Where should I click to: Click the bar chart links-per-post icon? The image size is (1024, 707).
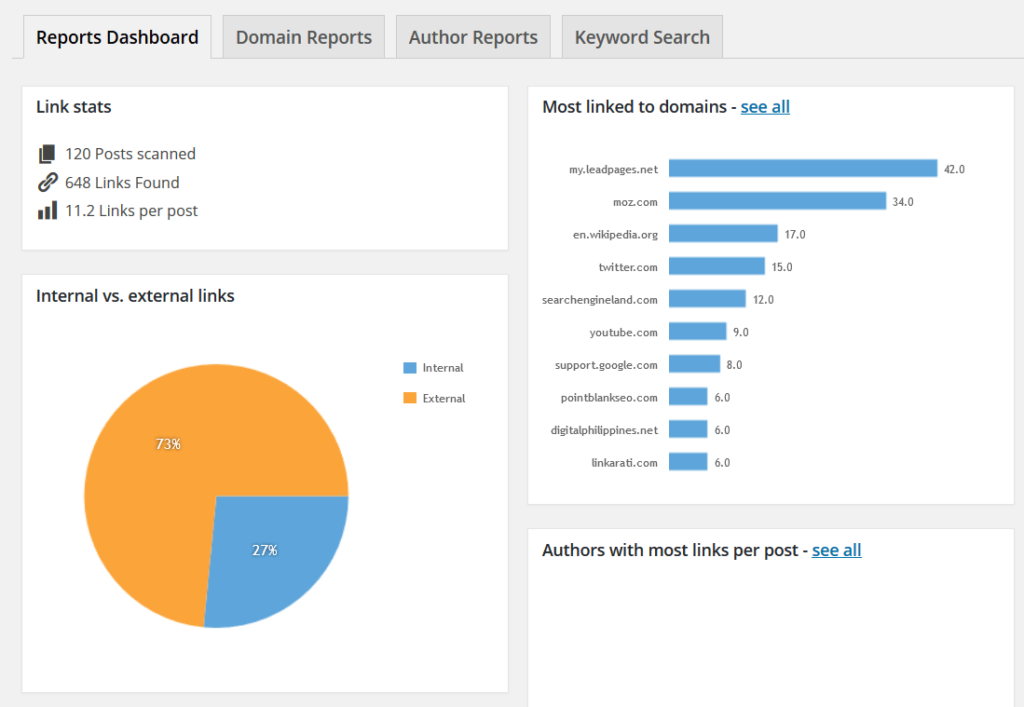click(47, 210)
